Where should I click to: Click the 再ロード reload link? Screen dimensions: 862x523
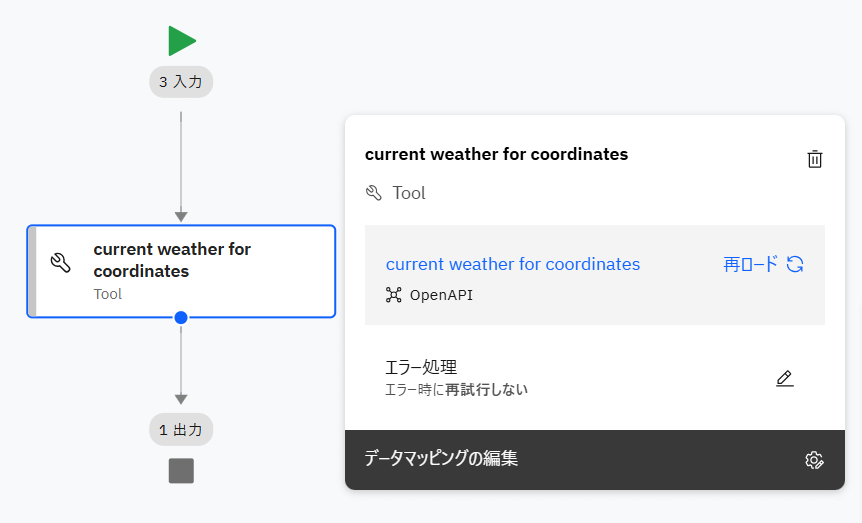click(x=750, y=264)
